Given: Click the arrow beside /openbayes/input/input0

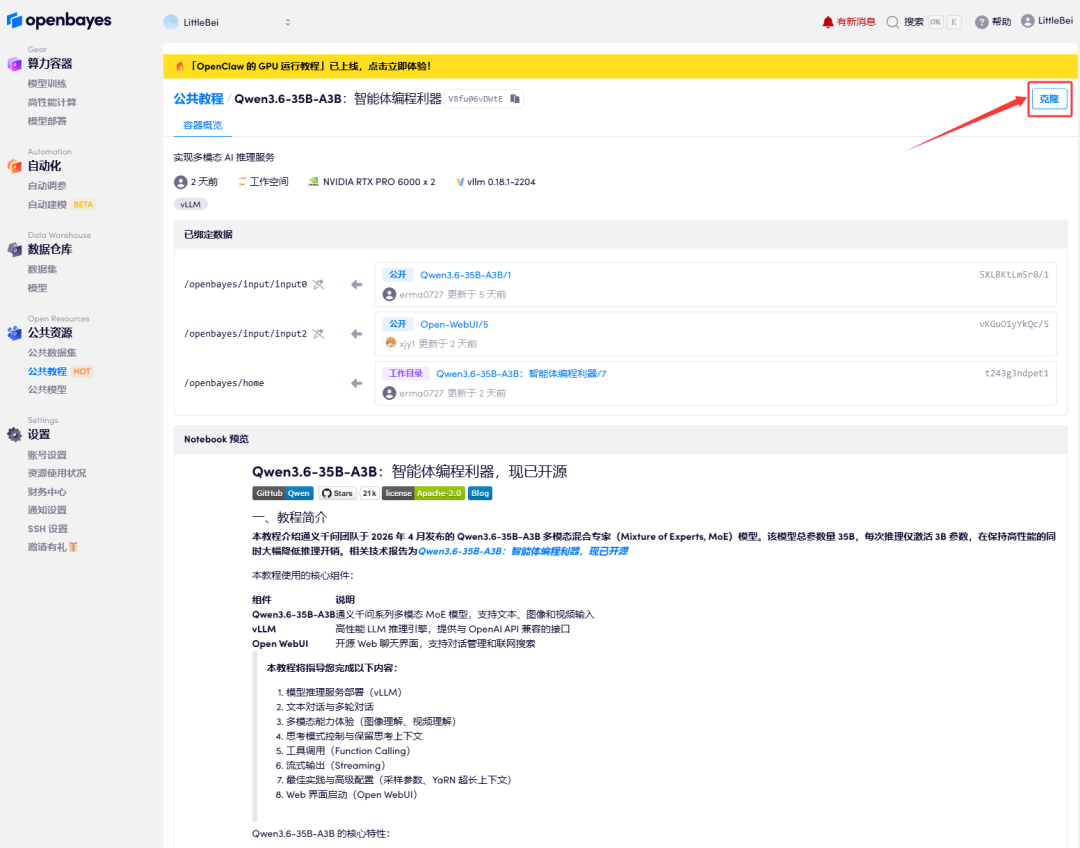Looking at the screenshot, I should [356, 285].
